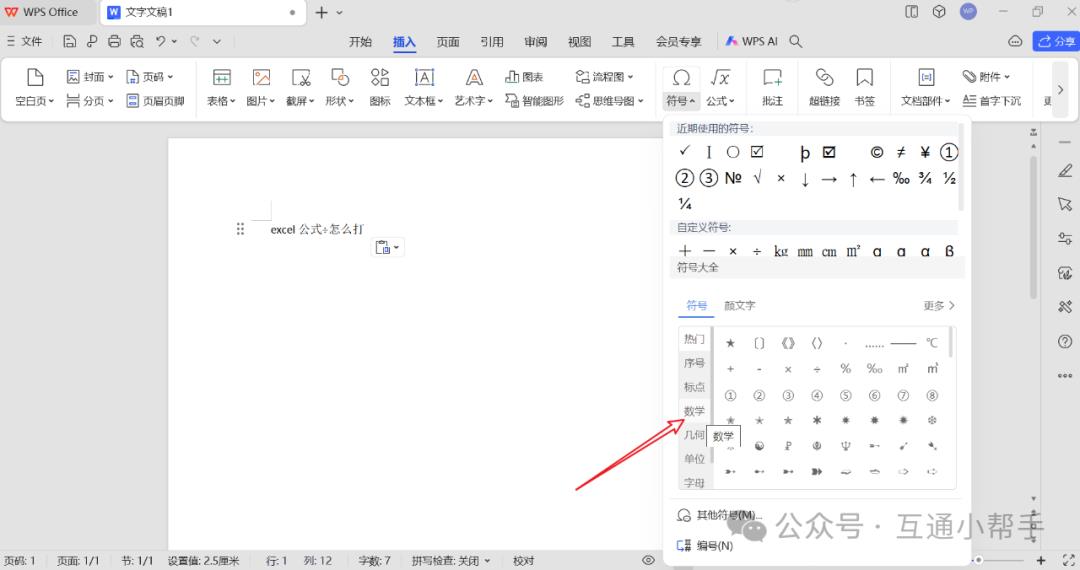
Task: Open the 思维导图 mind map dropdown
Action: [610, 101]
